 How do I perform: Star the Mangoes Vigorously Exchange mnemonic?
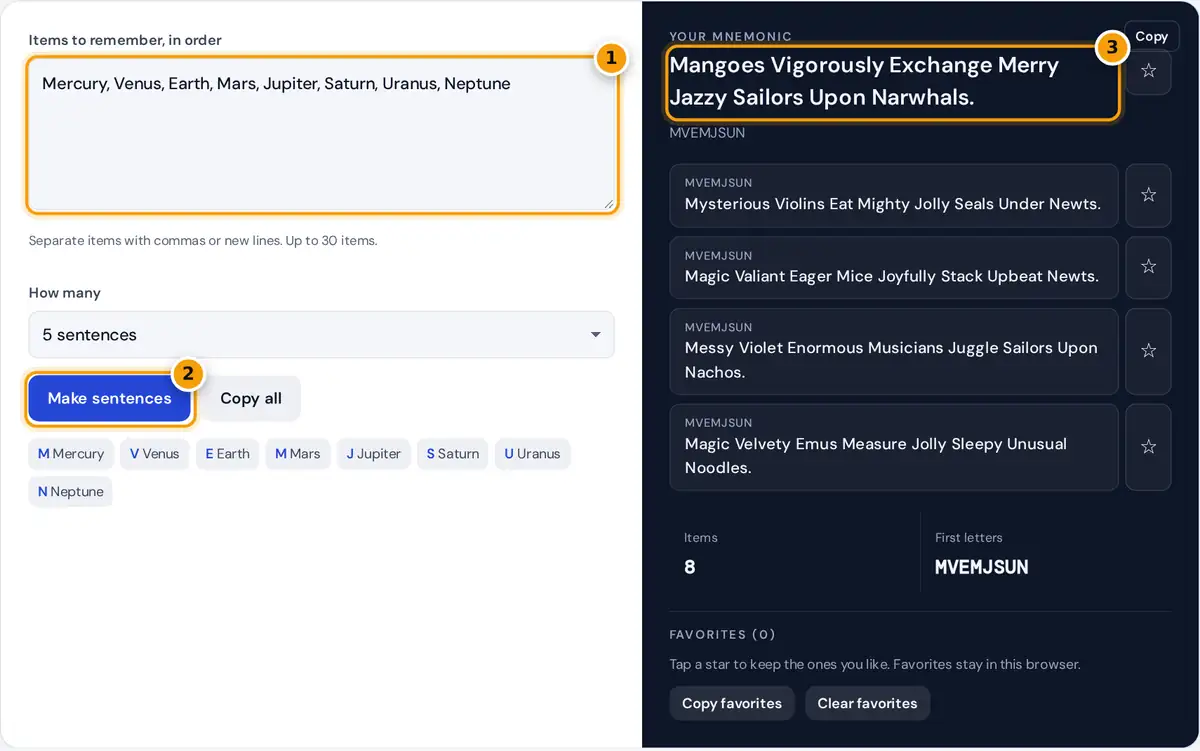pyautogui.click(x=1148, y=72)
